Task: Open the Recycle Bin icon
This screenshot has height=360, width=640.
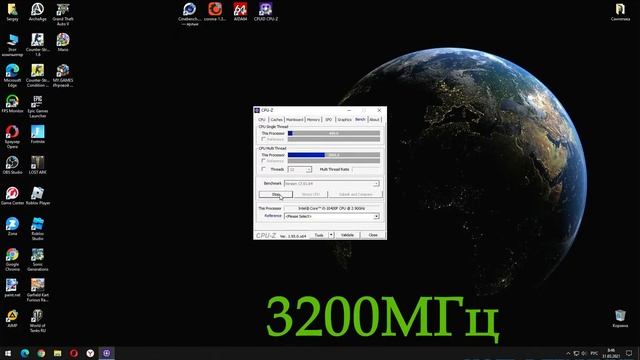Action: click(x=620, y=318)
